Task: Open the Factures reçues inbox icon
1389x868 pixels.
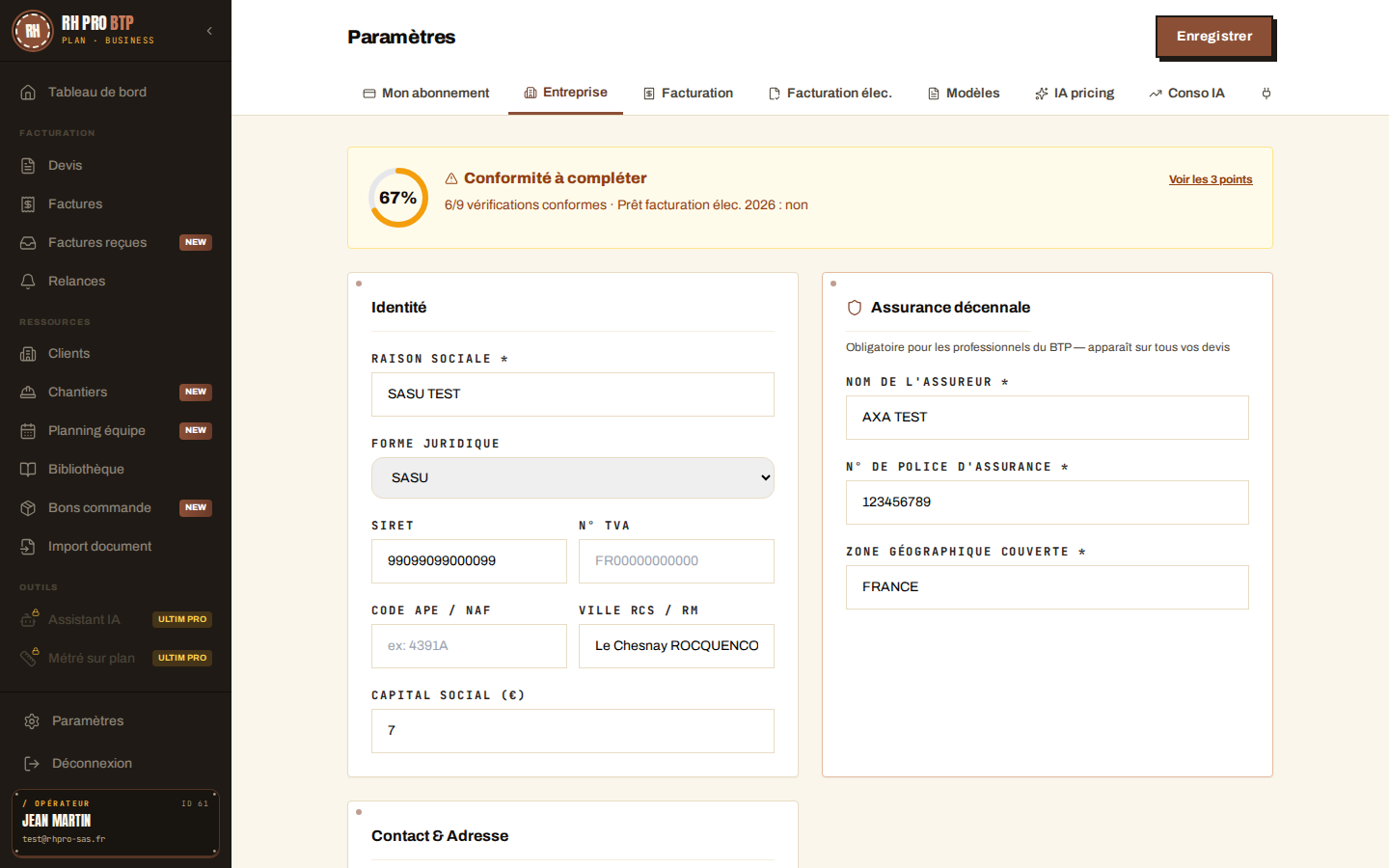Action: click(x=28, y=243)
